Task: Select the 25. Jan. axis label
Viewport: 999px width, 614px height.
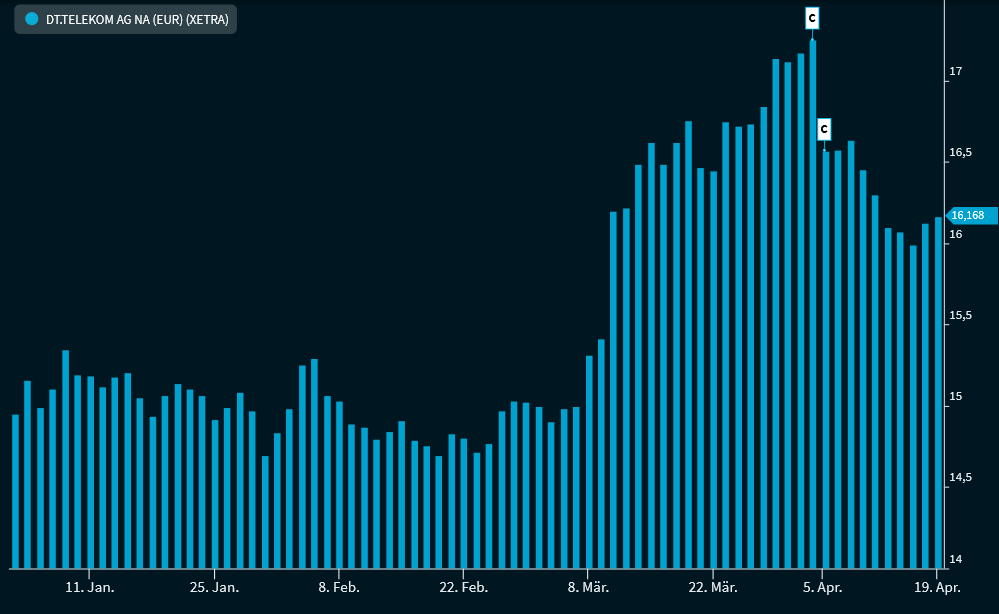Action: click(215, 588)
